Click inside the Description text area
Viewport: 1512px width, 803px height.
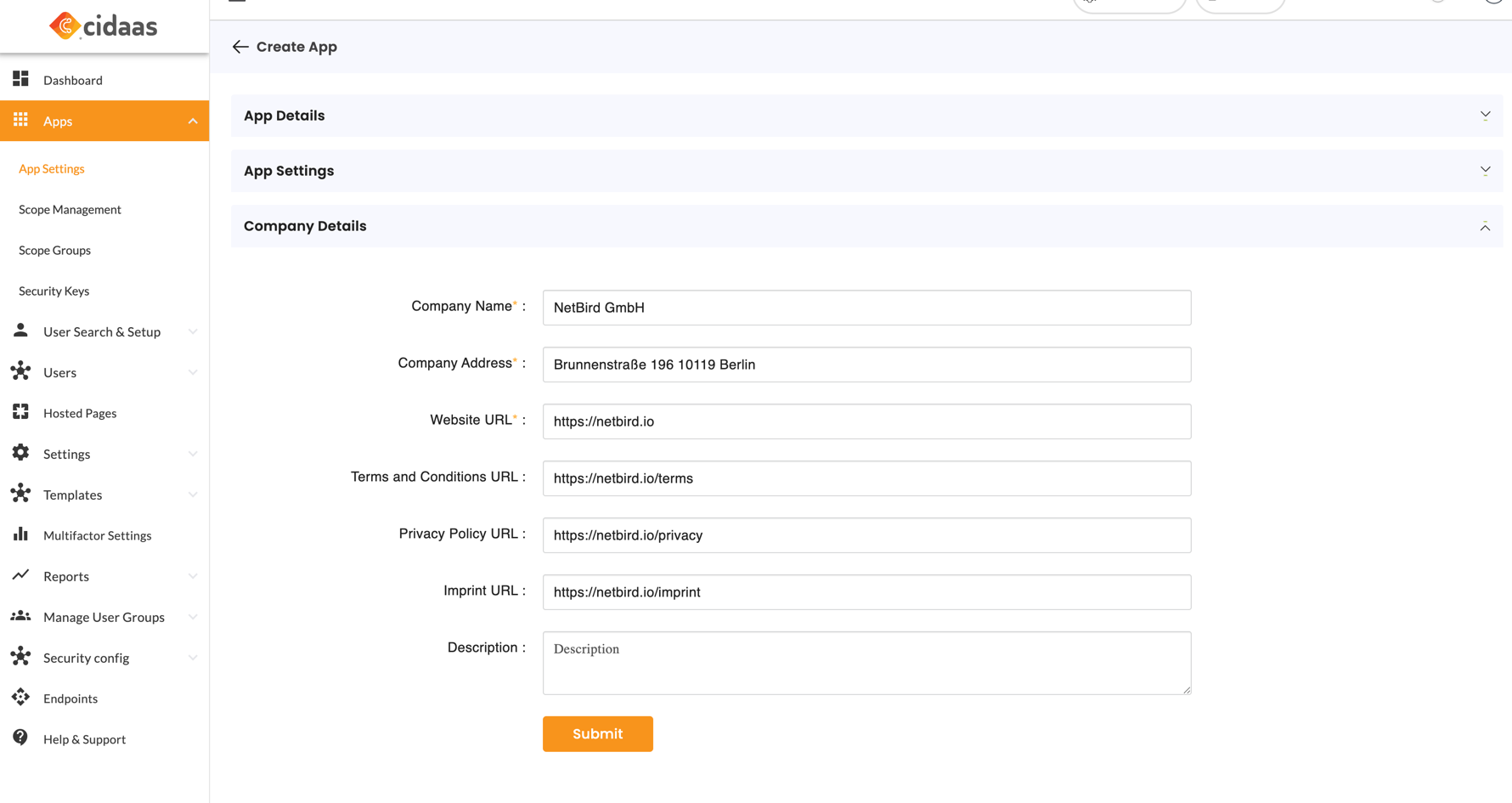(866, 663)
